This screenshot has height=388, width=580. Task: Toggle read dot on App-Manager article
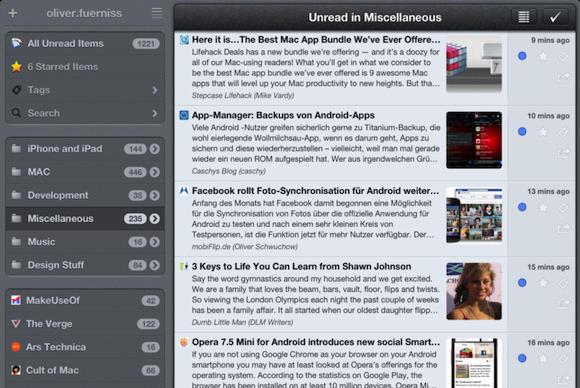tap(522, 132)
